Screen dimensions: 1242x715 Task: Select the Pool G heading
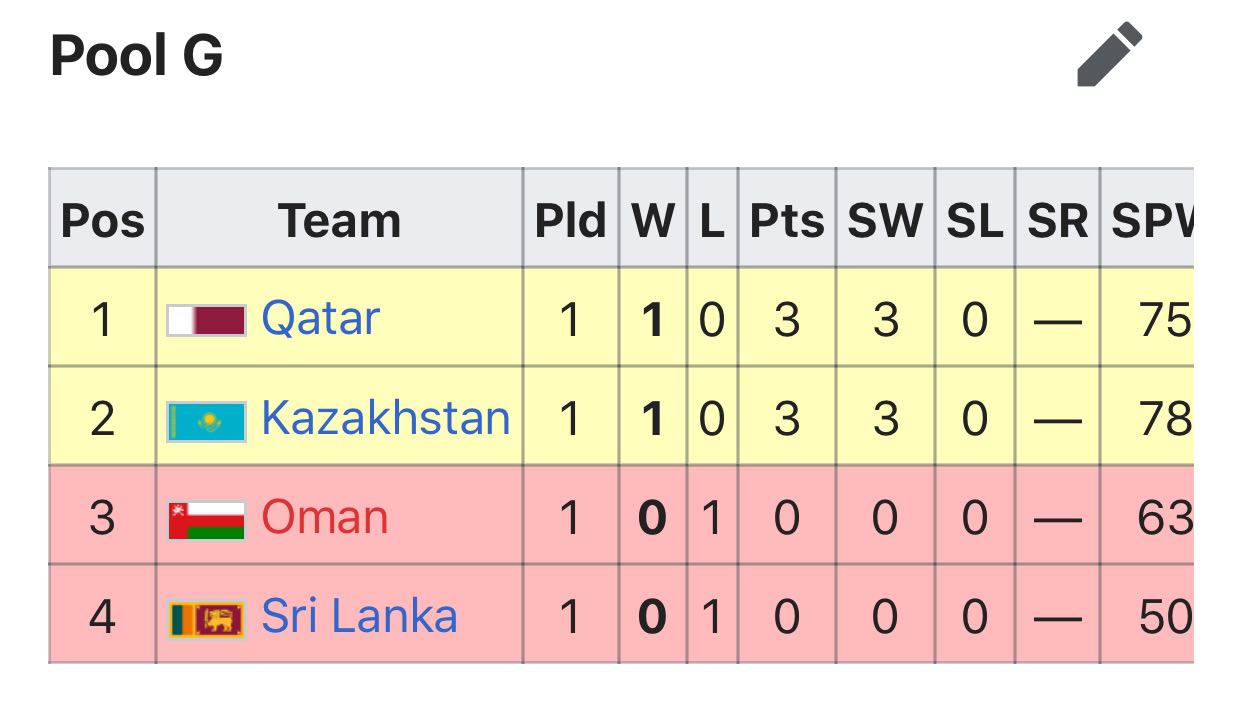tap(137, 55)
